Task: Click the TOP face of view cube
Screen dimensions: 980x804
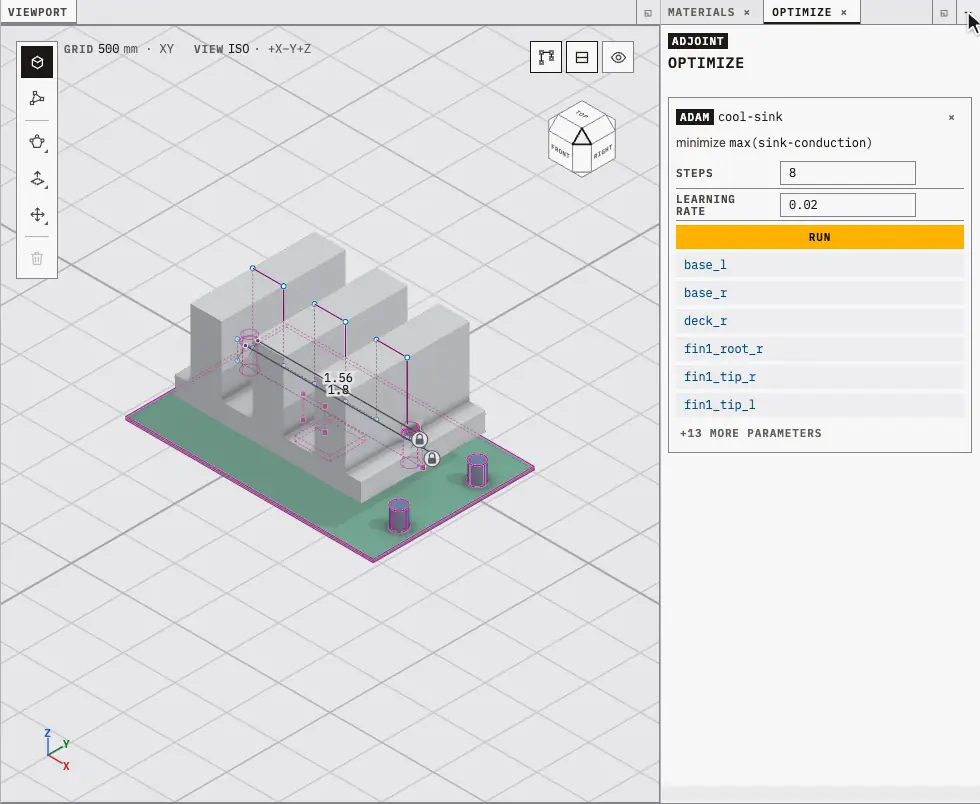Action: pos(582,114)
